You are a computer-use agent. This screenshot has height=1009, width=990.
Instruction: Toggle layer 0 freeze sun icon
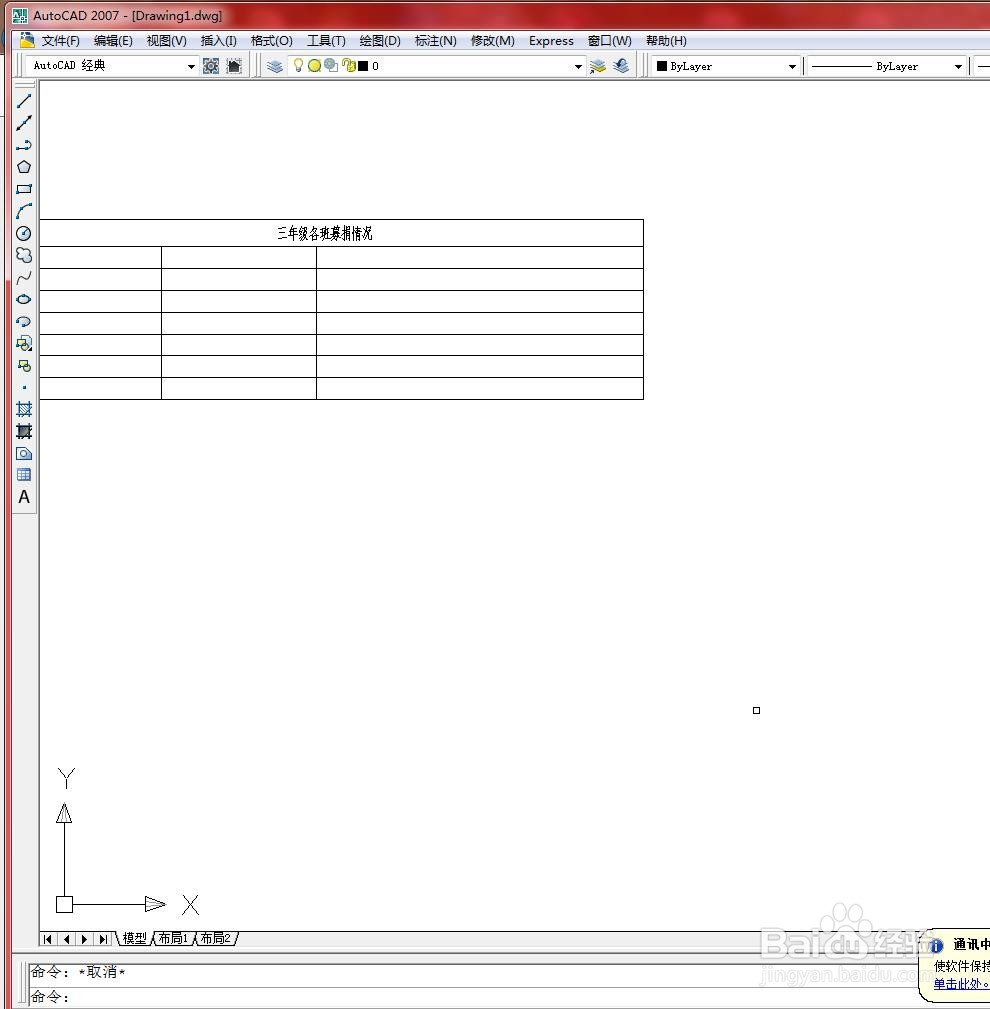(314, 66)
